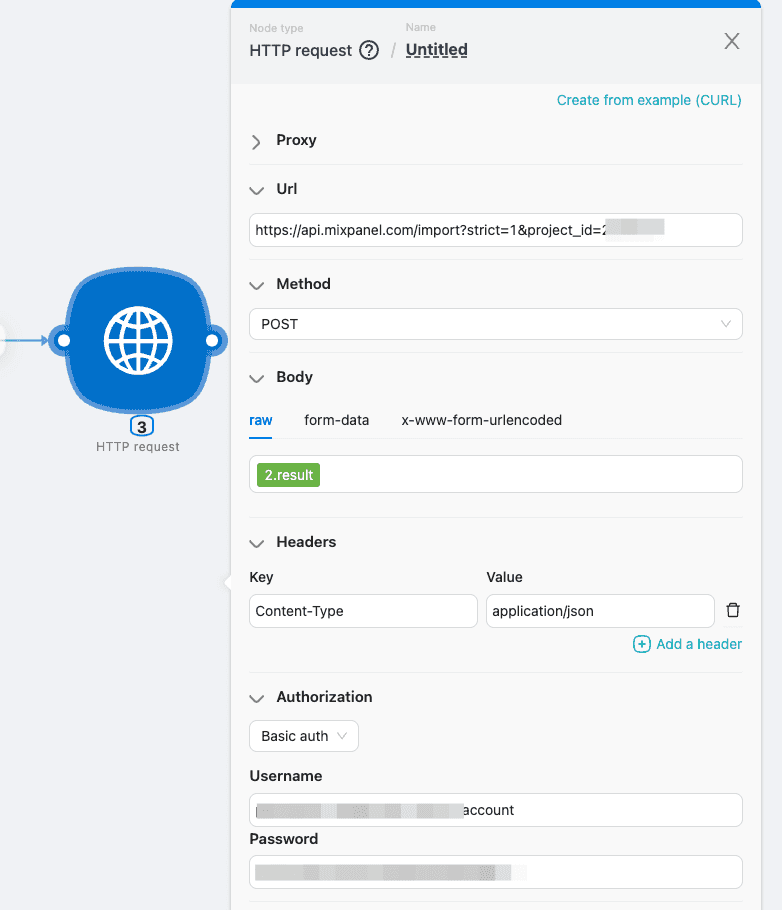The height and width of the screenshot is (910, 782).
Task: Collapse the Headers section
Action: point(257,543)
